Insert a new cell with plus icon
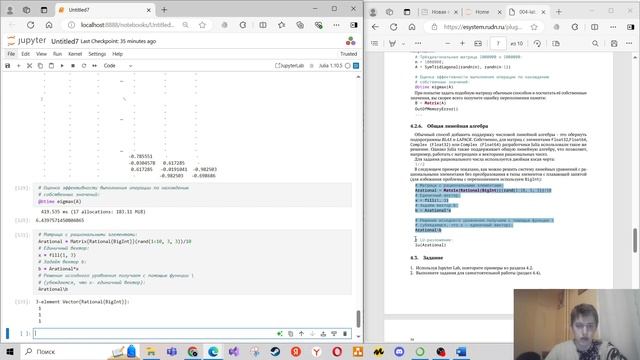The height and width of the screenshot is (360, 640). pos(18,65)
